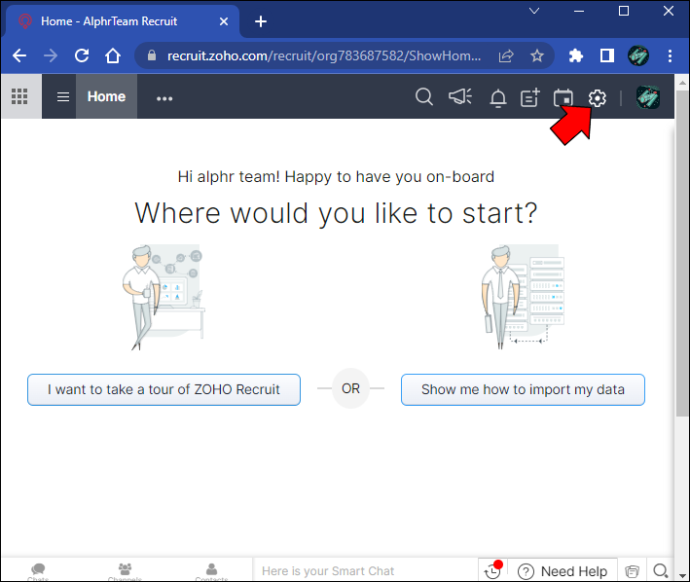Click the Need Help link
690x582 pixels.
[x=563, y=571]
